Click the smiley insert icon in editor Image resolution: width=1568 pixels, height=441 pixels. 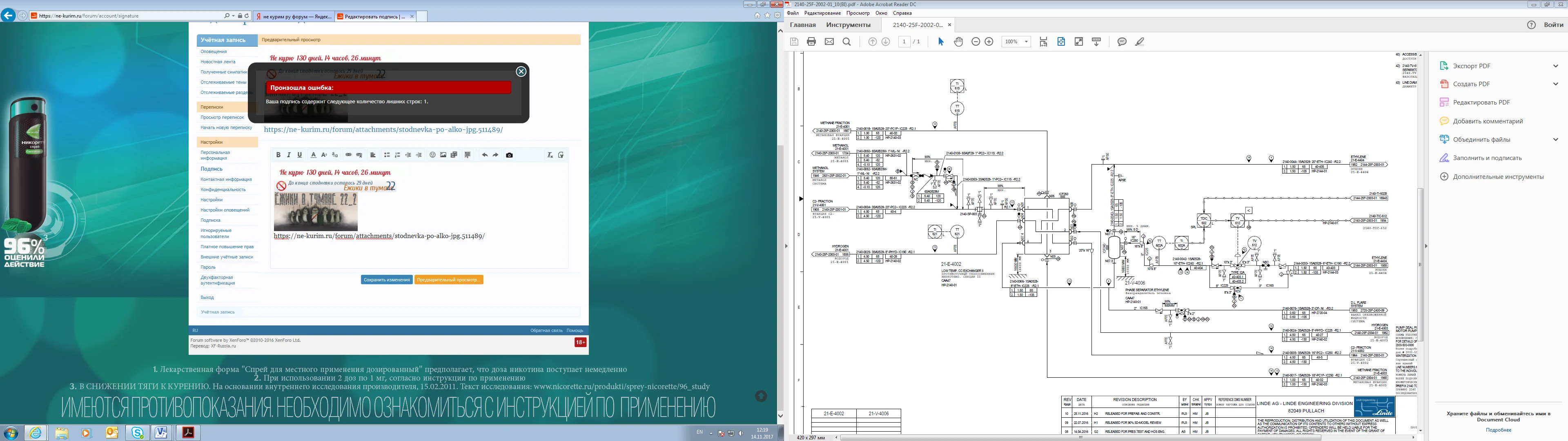[x=433, y=155]
